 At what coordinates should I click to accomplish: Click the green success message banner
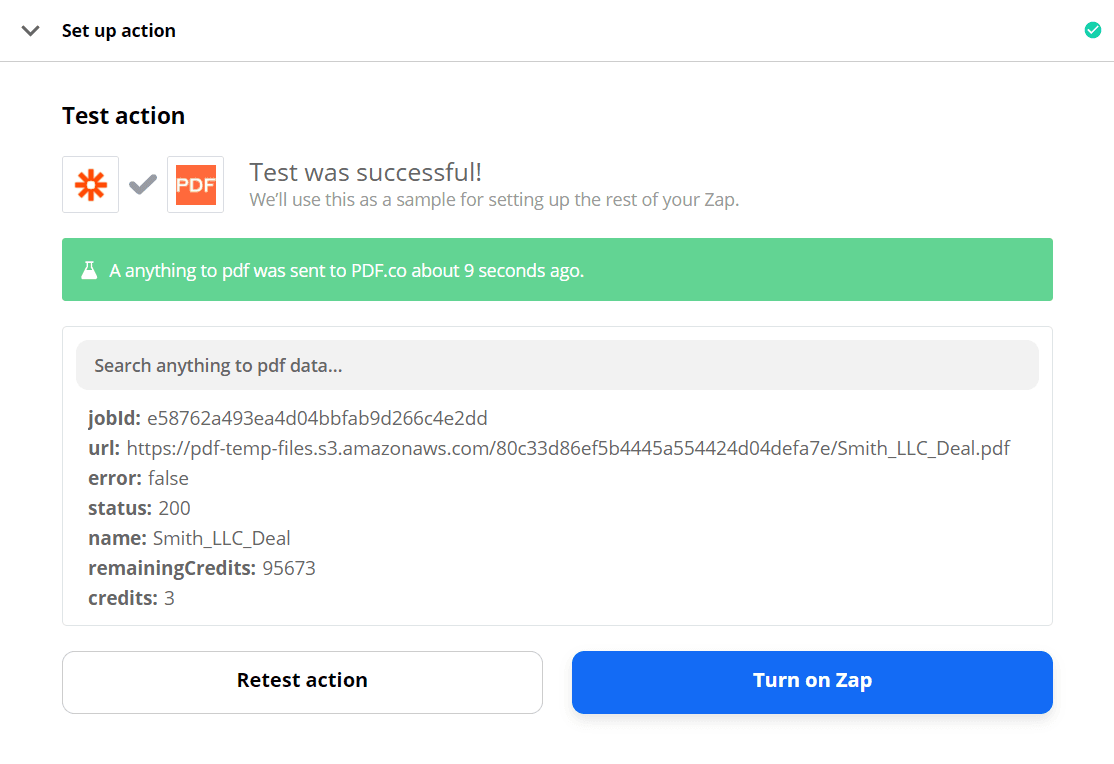(557, 269)
